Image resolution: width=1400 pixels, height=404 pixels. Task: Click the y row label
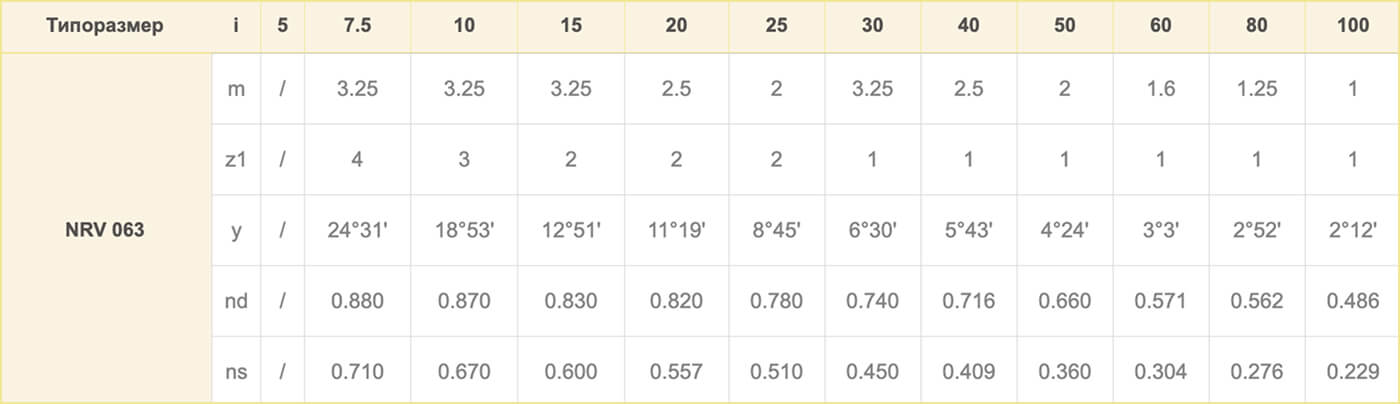236,230
